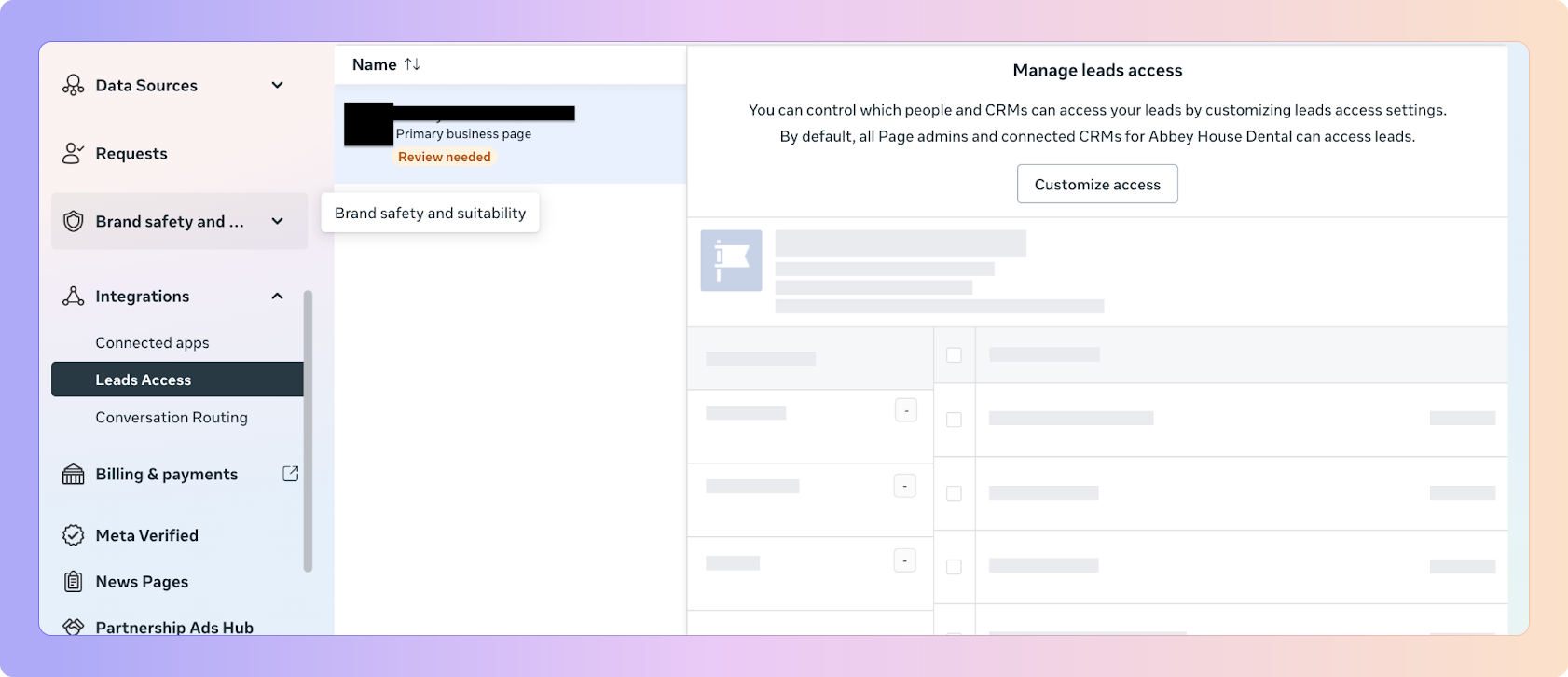This screenshot has height=677, width=1568.
Task: Click the Manage leads access heading
Action: (1097, 70)
